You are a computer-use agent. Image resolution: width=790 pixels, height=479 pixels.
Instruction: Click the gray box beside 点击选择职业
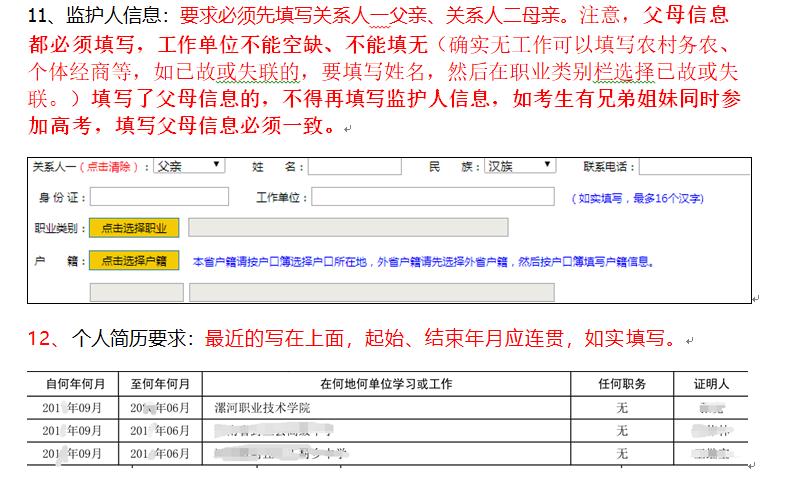[x=347, y=228]
